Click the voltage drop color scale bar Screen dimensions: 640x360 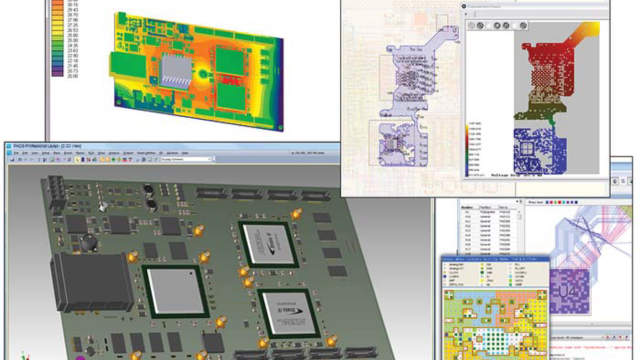pyautogui.click(x=467, y=150)
